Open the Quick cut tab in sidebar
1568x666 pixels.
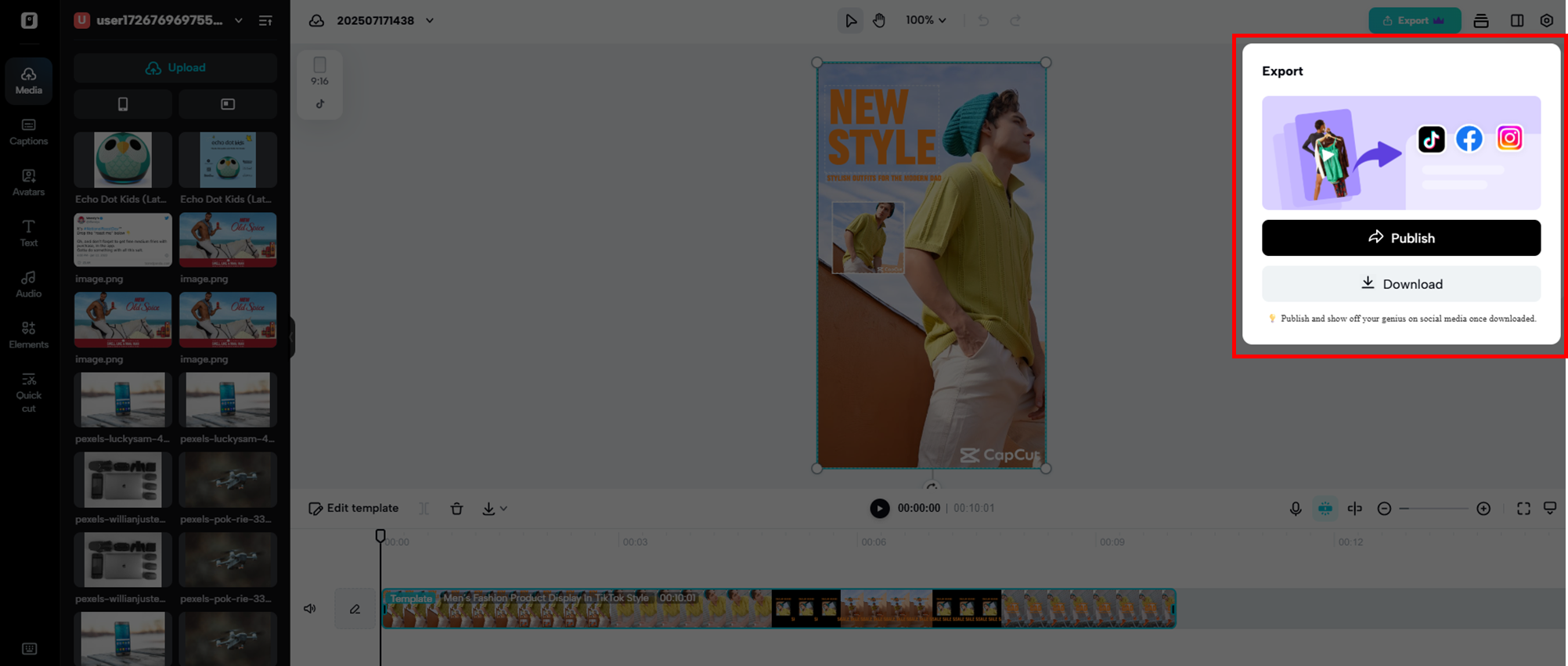coord(29,393)
